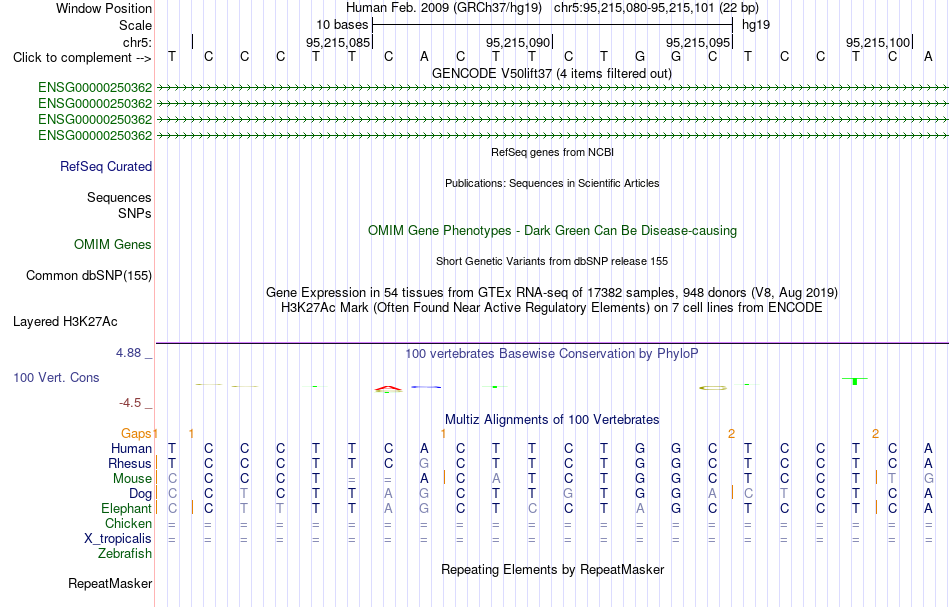Click the 4.88 upper scale value
The height and width of the screenshot is (607, 950).
[128, 353]
